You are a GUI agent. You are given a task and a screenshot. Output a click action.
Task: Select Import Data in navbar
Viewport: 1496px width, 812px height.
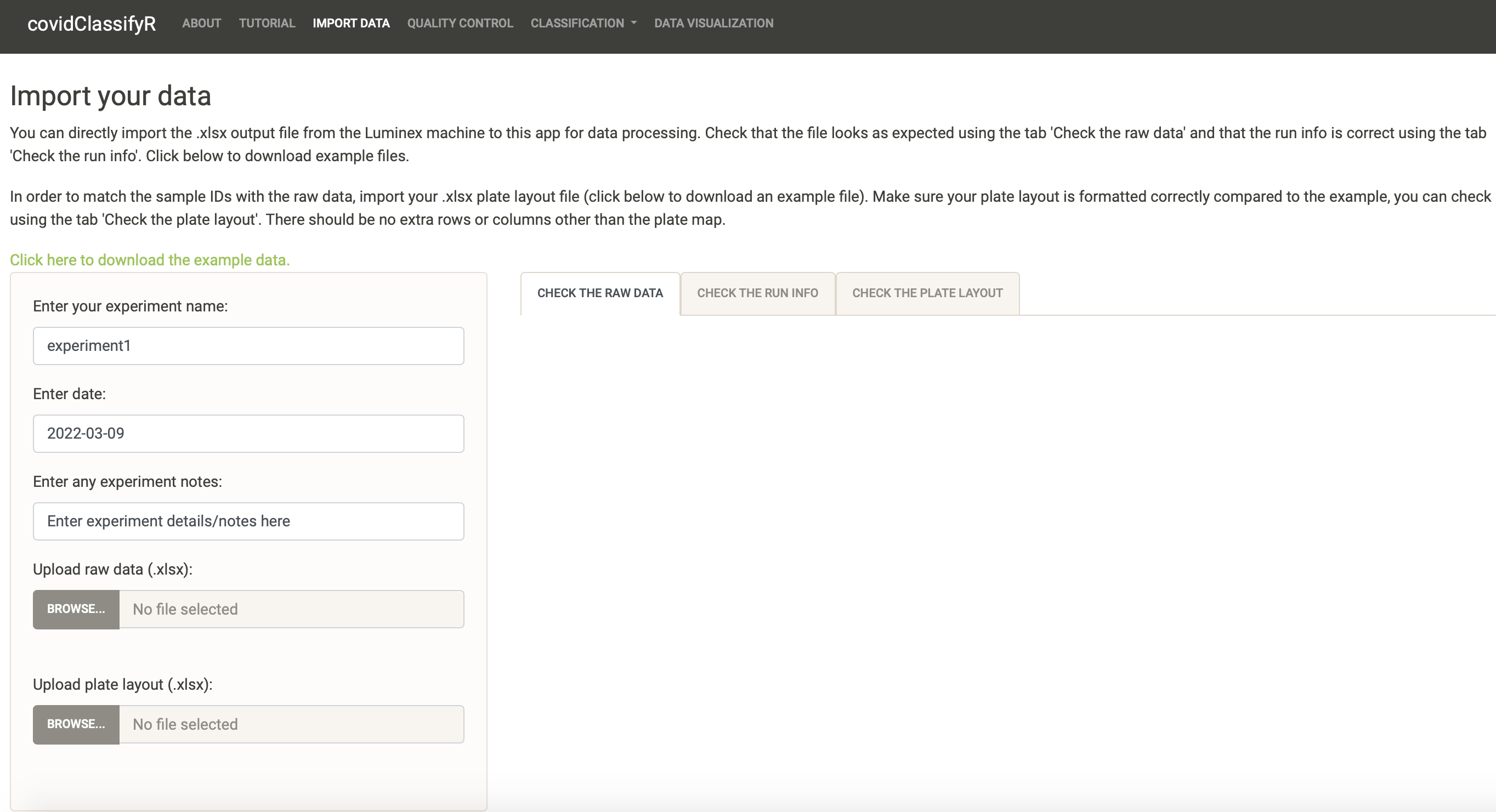(351, 23)
